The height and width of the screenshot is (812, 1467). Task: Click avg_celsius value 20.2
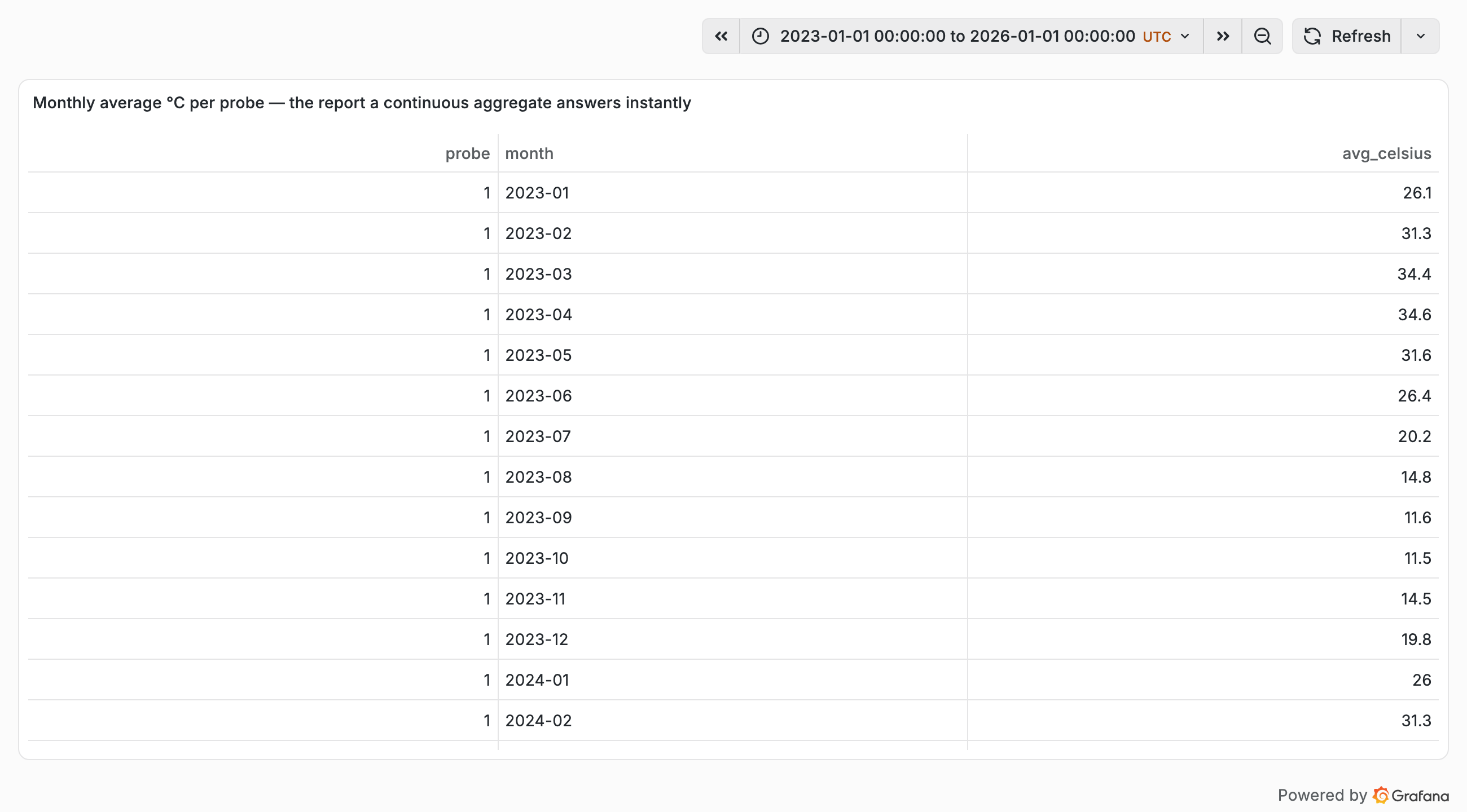(x=1414, y=436)
